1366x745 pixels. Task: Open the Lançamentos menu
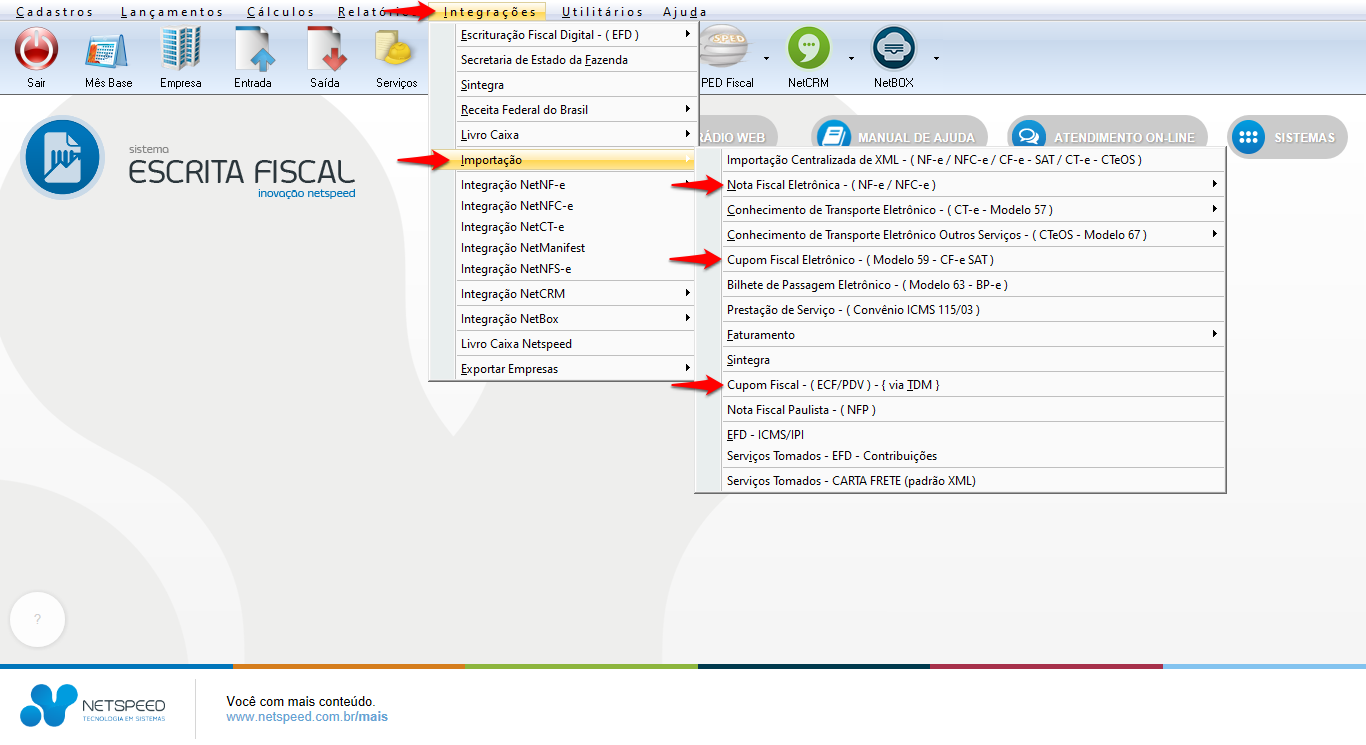pos(172,12)
